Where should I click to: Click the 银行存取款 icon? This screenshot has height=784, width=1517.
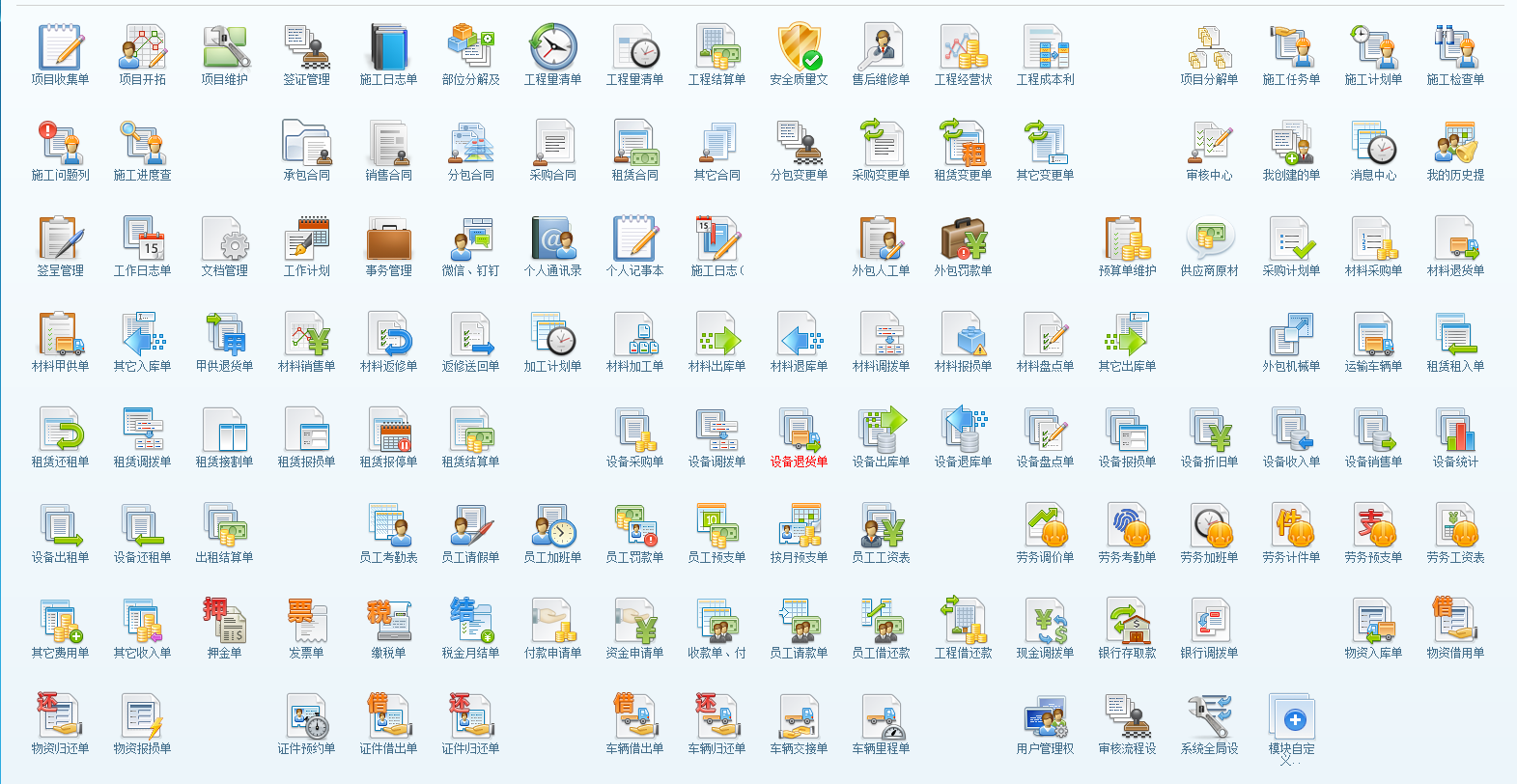1127,621
